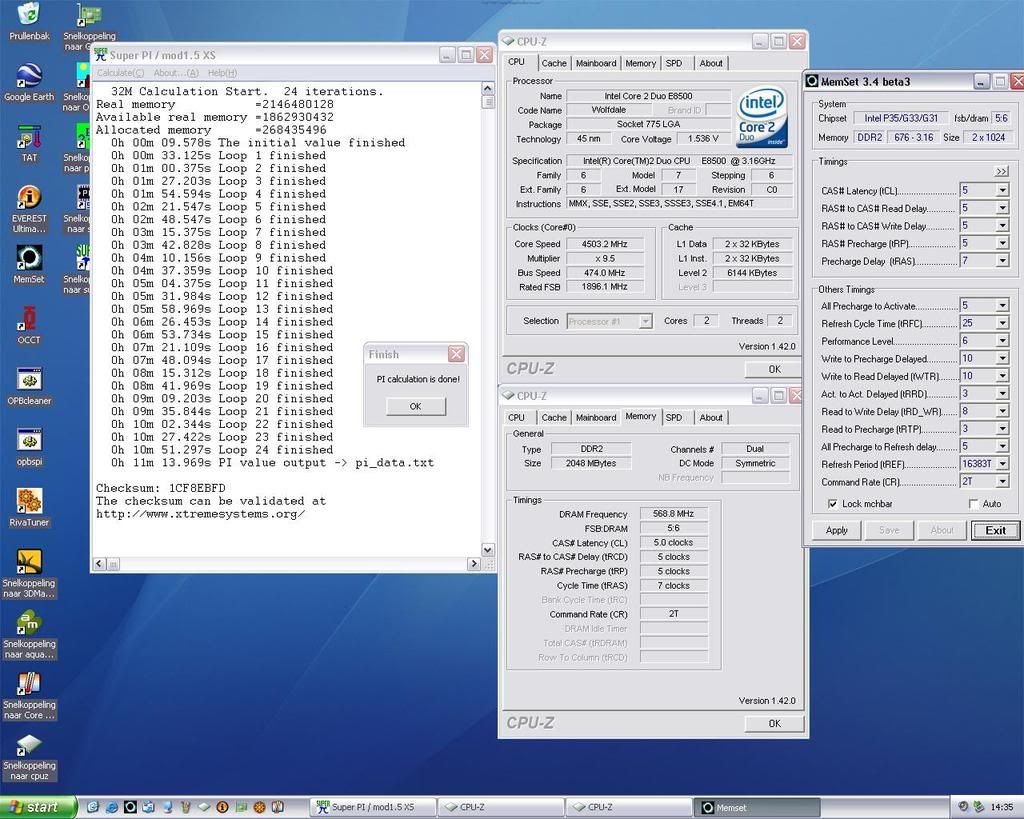
Task: Switch to Mainboard tab in upper CPU-Z
Action: [596, 63]
